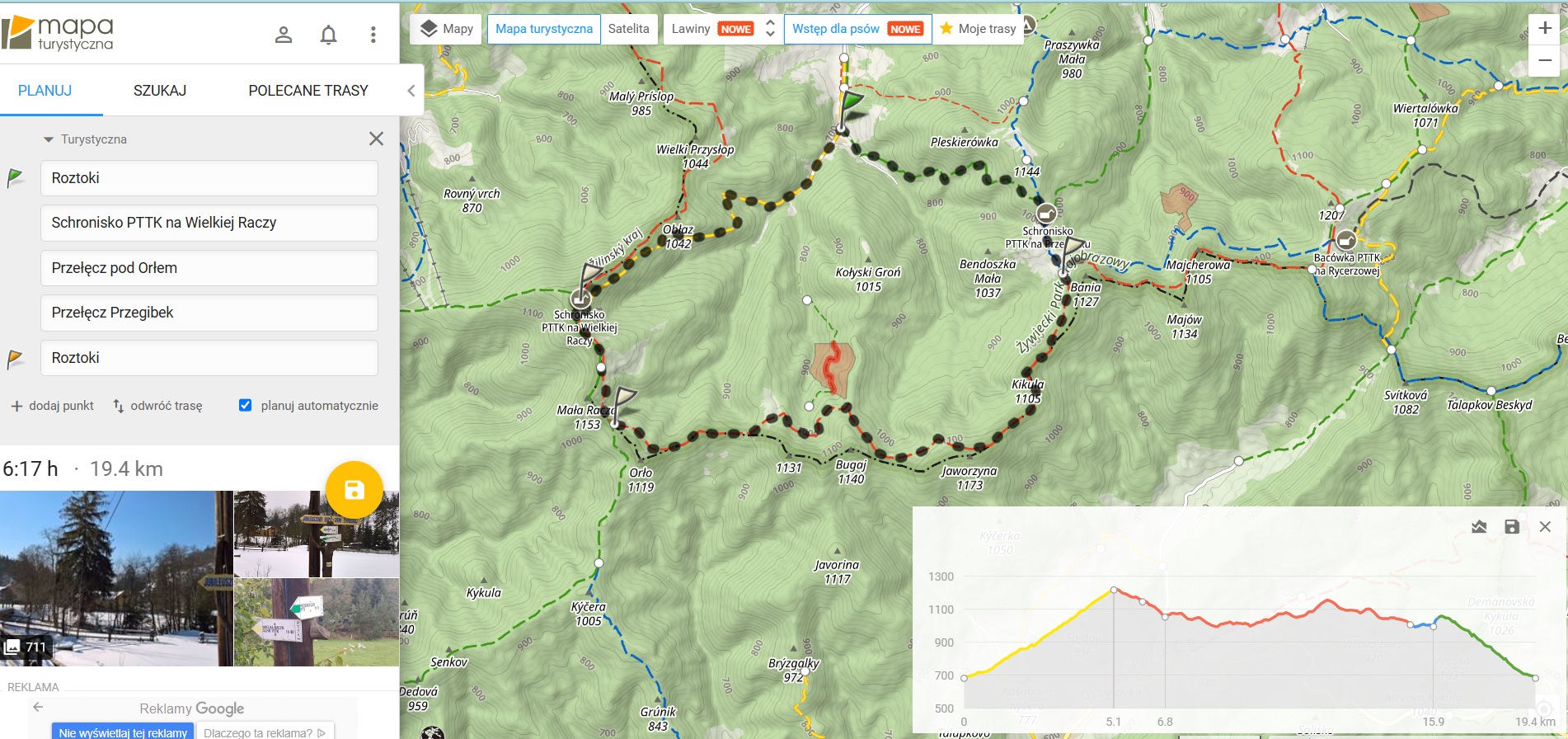Screen dimensions: 1568x739
Task: Open the Mapy layers dropdown
Action: [x=447, y=29]
